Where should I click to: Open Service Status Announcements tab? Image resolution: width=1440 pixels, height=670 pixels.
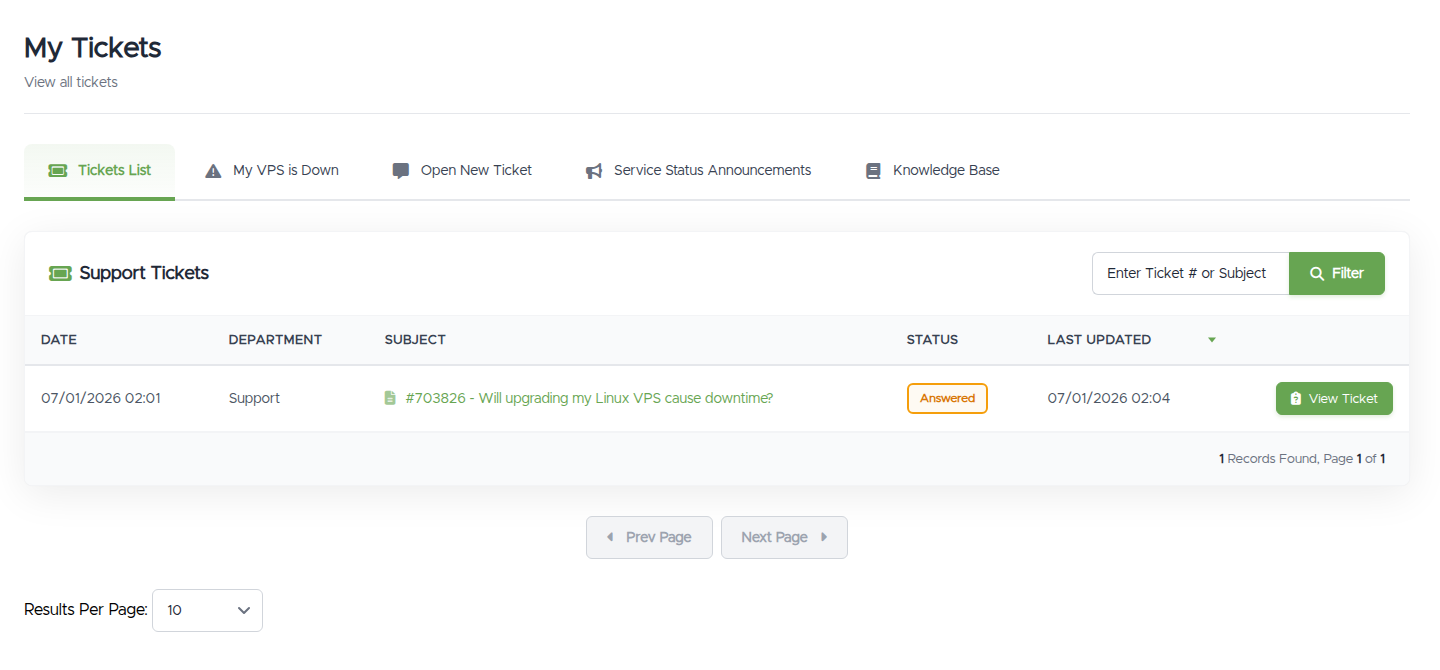point(698,171)
